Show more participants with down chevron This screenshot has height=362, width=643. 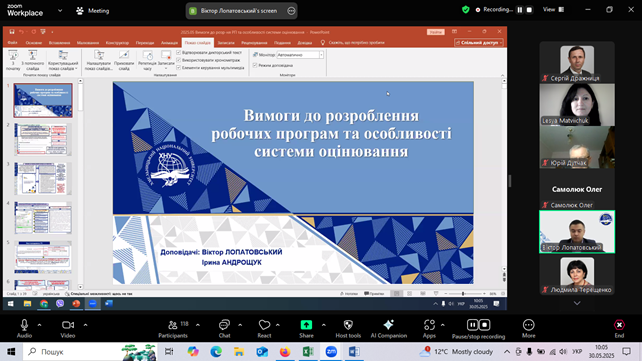point(577,303)
